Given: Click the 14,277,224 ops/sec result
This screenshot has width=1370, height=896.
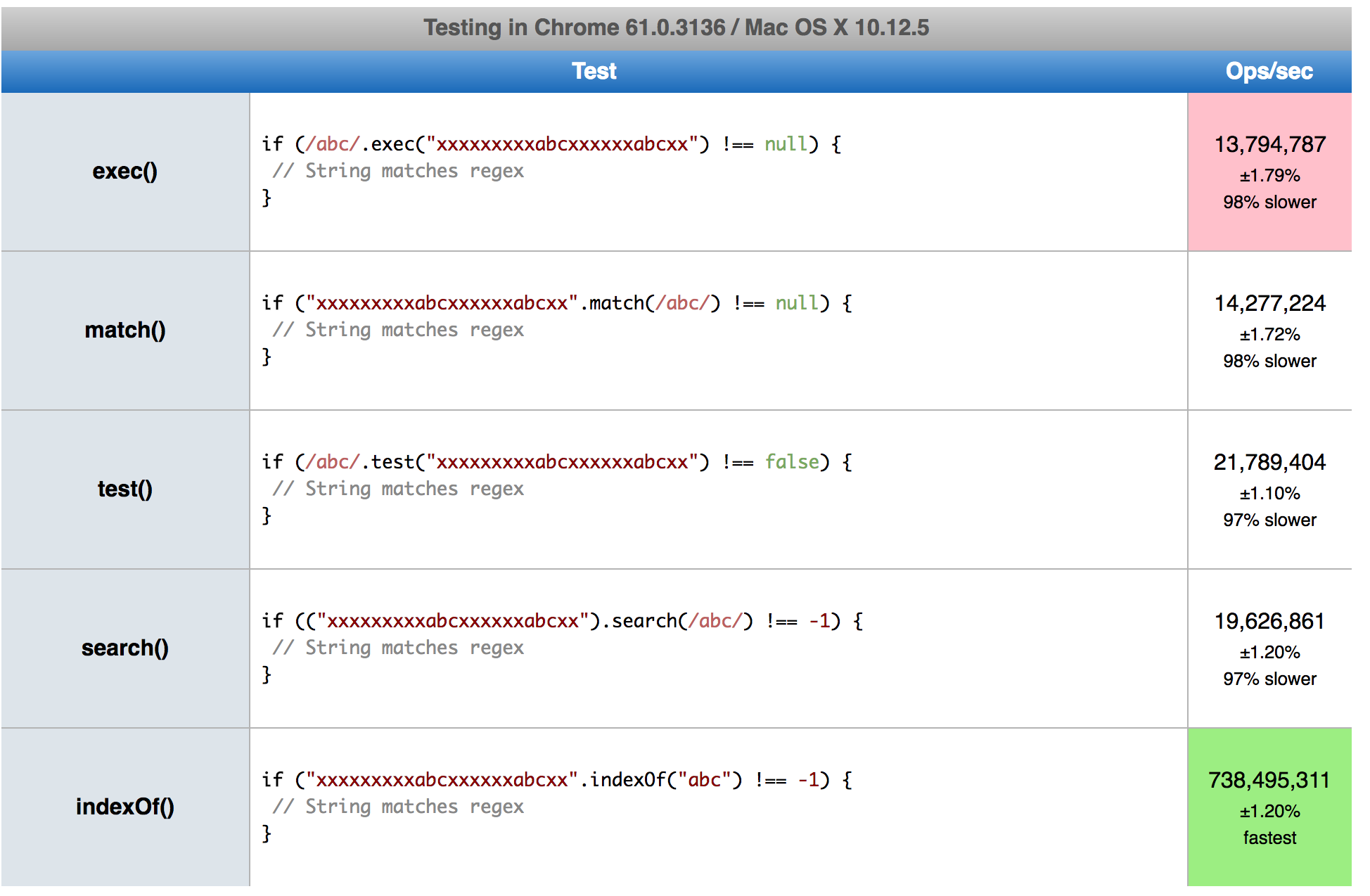Looking at the screenshot, I should pos(1269,304).
